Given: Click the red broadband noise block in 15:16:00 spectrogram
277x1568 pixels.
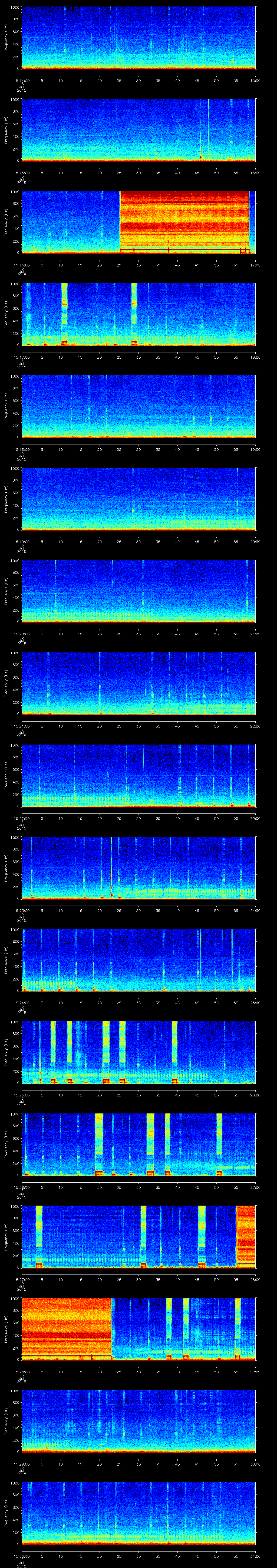Looking at the screenshot, I should click(184, 222).
